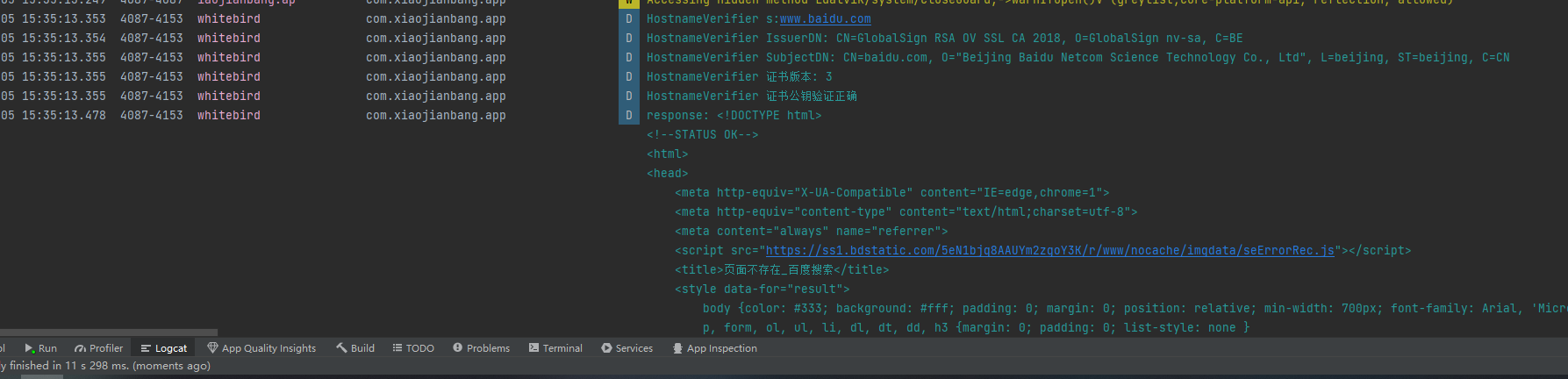Select the IssuerDN GlobalSign log line
Image resolution: width=1568 pixels, height=379 pixels.
click(x=945, y=38)
